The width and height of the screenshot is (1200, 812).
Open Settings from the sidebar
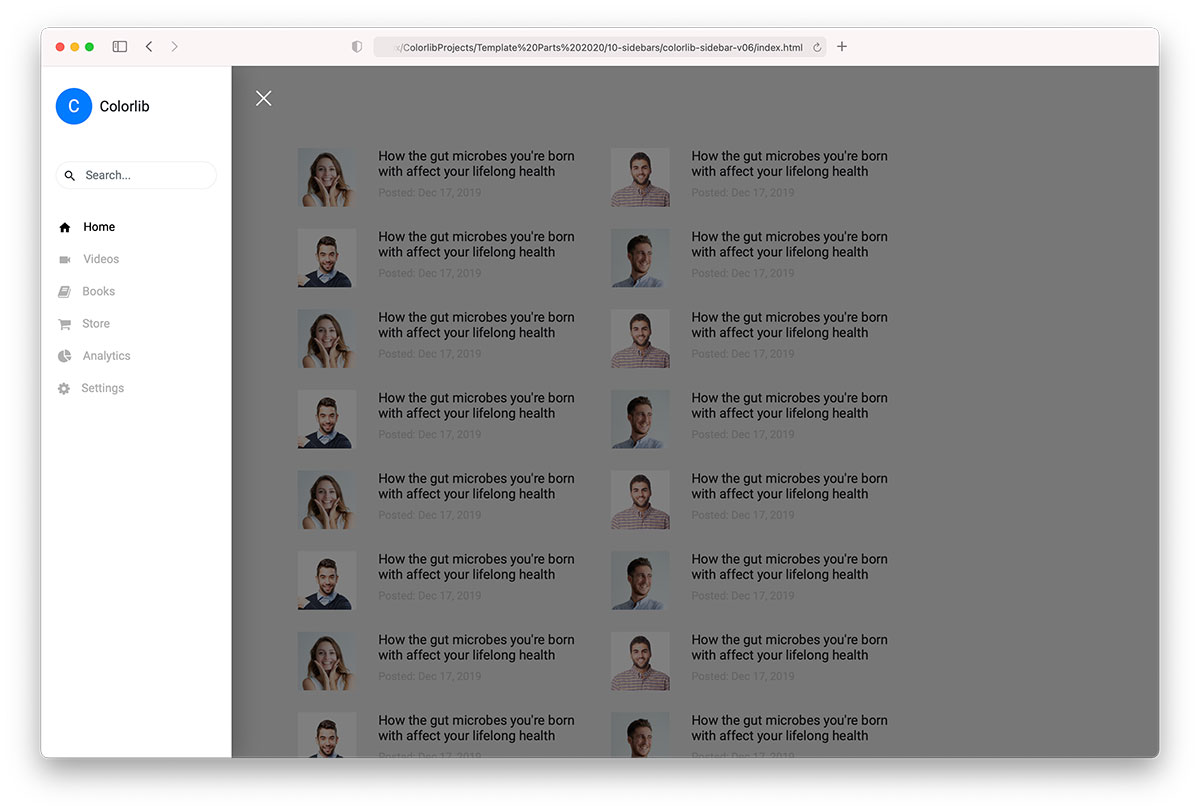pos(102,388)
